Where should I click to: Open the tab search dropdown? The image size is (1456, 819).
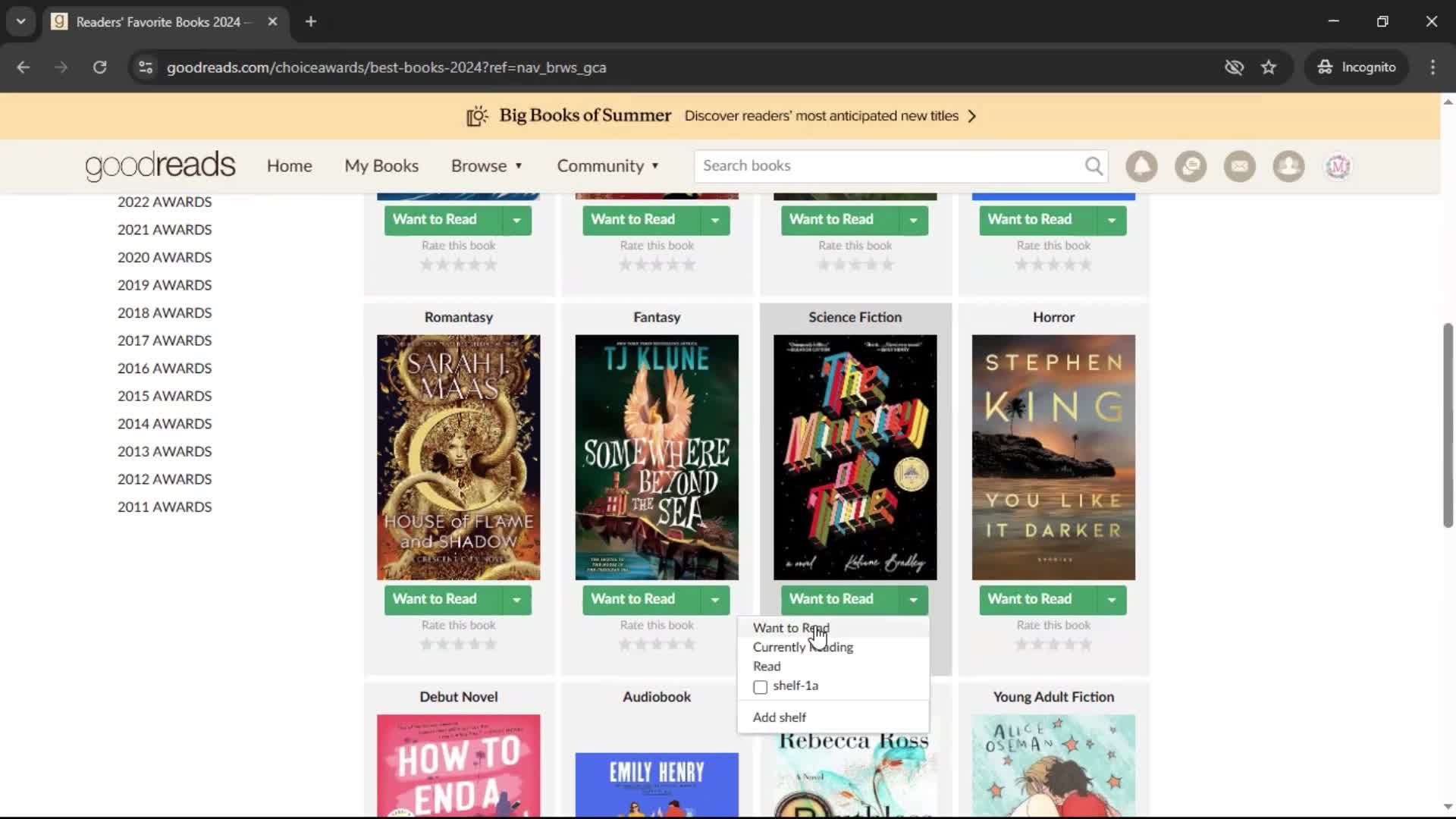click(21, 22)
